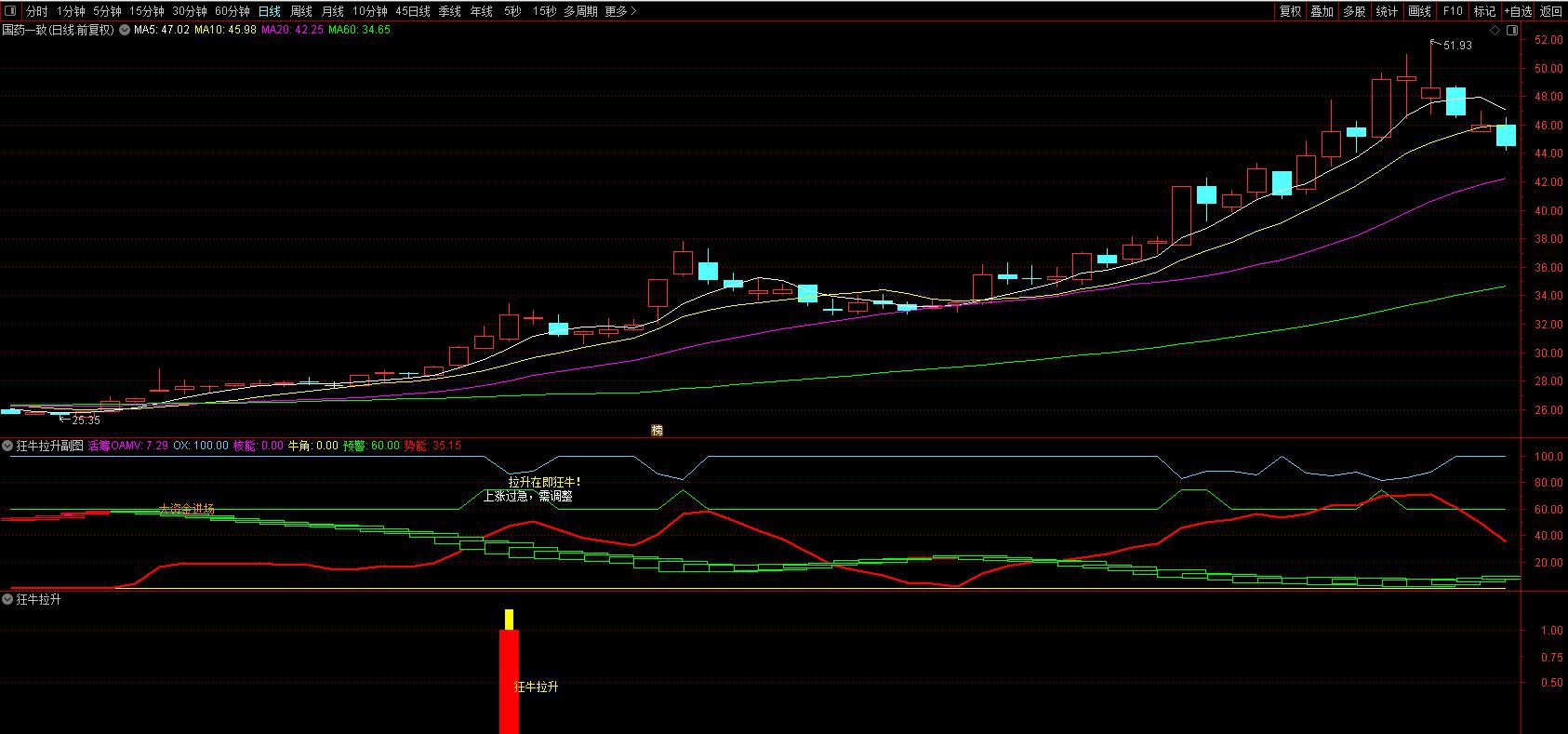The width and height of the screenshot is (1568, 734).
Task: Select the 5分钟 period tab
Action: (x=107, y=11)
